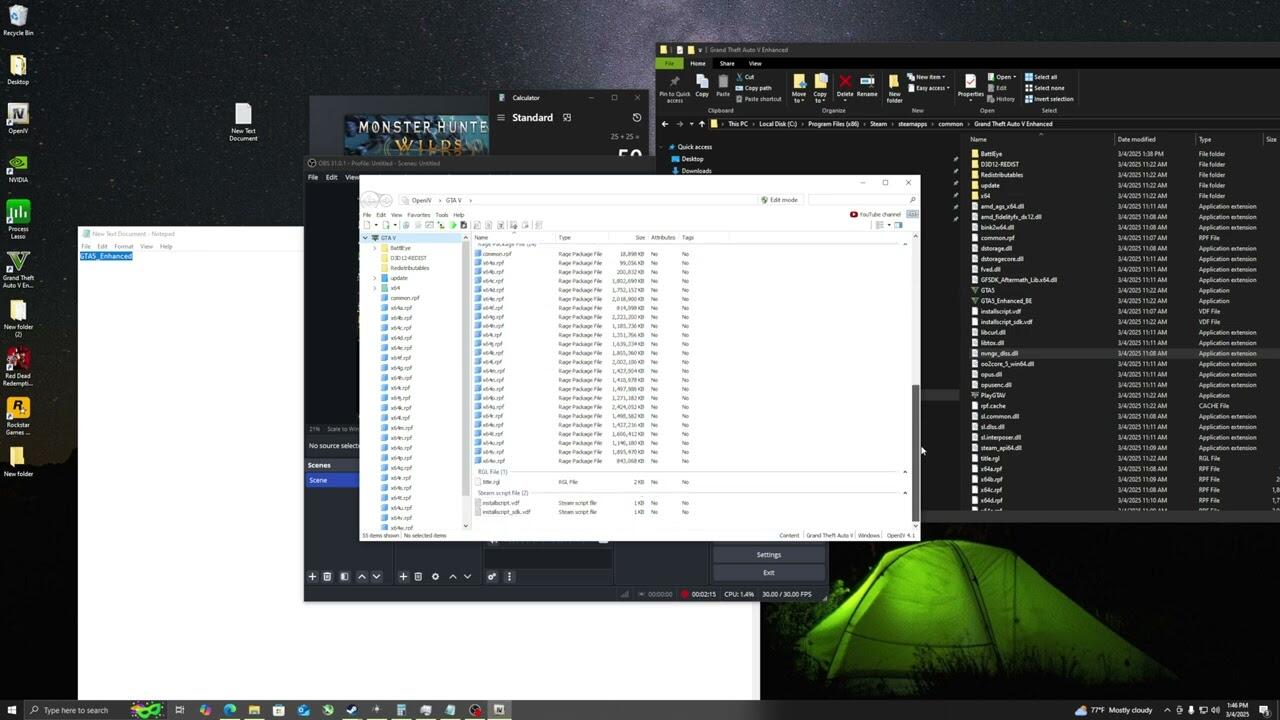Switch to the Share tab in File Explorer
This screenshot has height=720, width=1280.
tap(727, 63)
